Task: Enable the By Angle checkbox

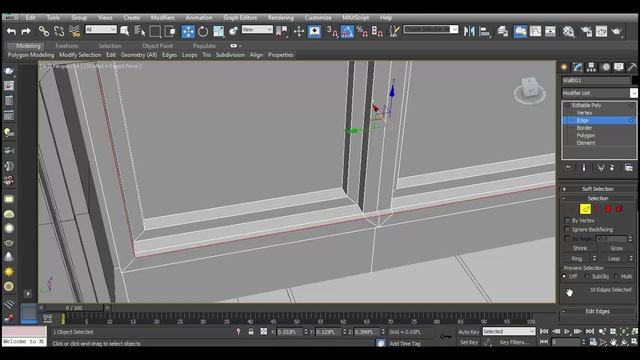Action: (x=567, y=238)
